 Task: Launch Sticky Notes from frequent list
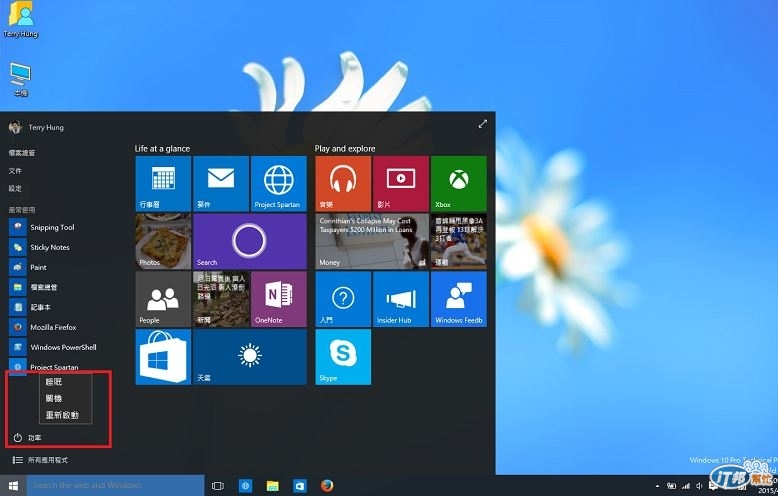pyautogui.click(x=40, y=247)
